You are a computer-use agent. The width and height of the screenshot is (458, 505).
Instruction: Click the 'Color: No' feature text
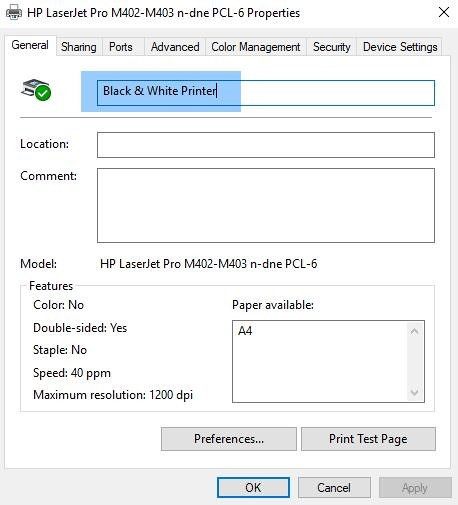[x=58, y=305]
